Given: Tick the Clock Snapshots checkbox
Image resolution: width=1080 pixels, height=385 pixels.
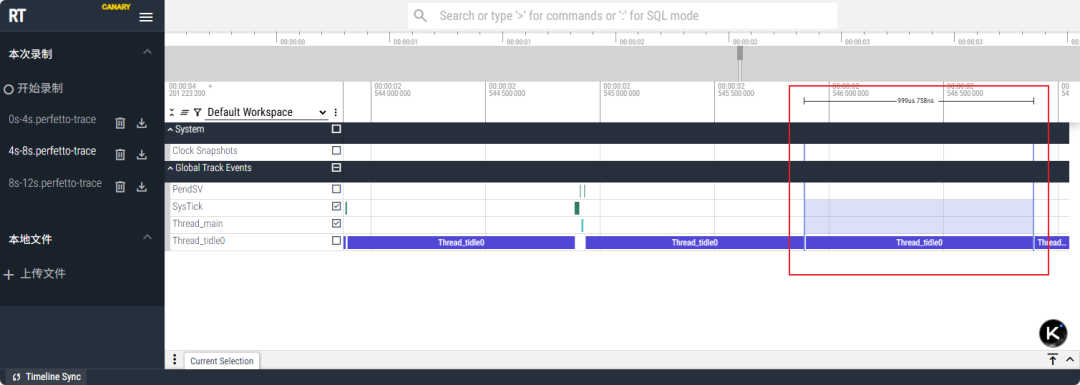Looking at the screenshot, I should [x=336, y=150].
